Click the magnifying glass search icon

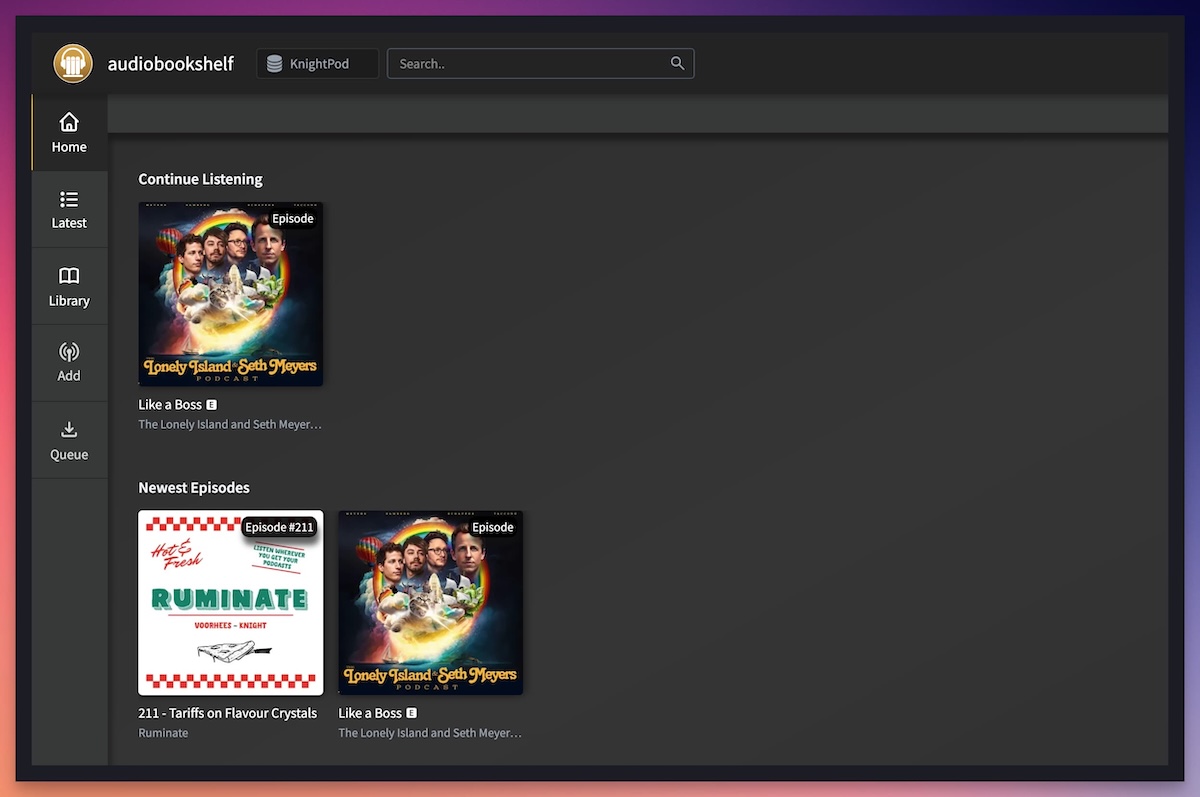point(677,64)
